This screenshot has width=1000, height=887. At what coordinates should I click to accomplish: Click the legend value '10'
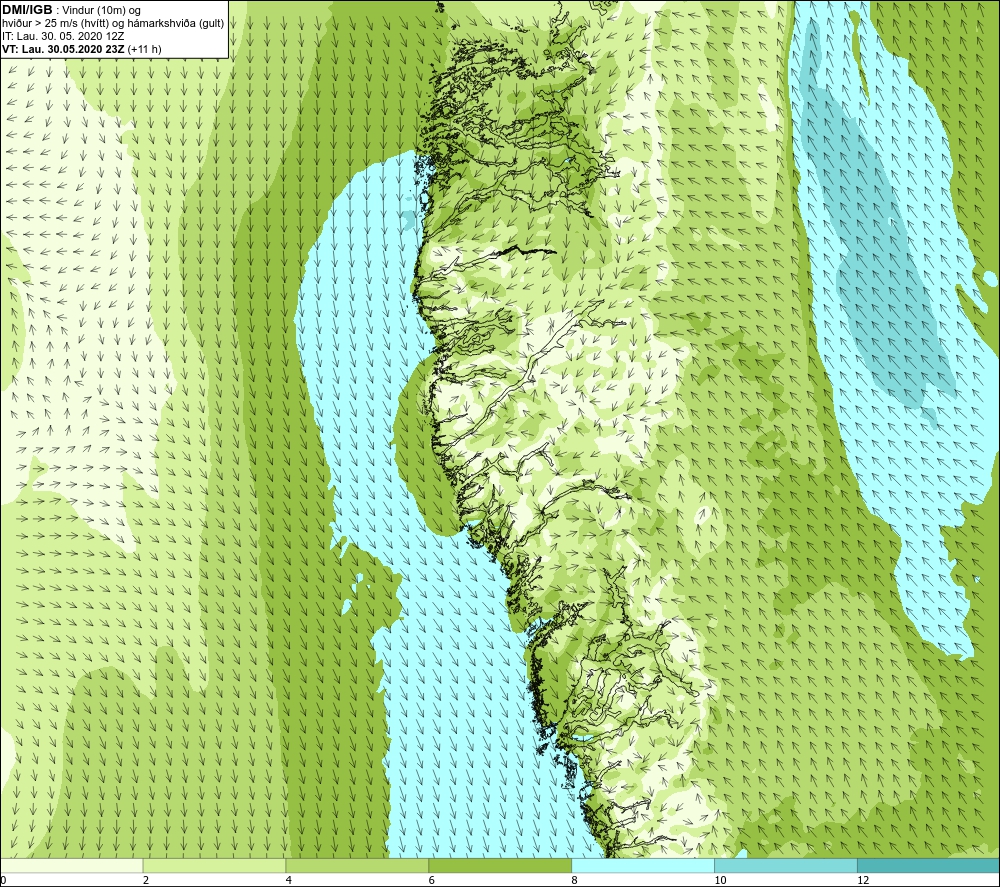pos(720,880)
